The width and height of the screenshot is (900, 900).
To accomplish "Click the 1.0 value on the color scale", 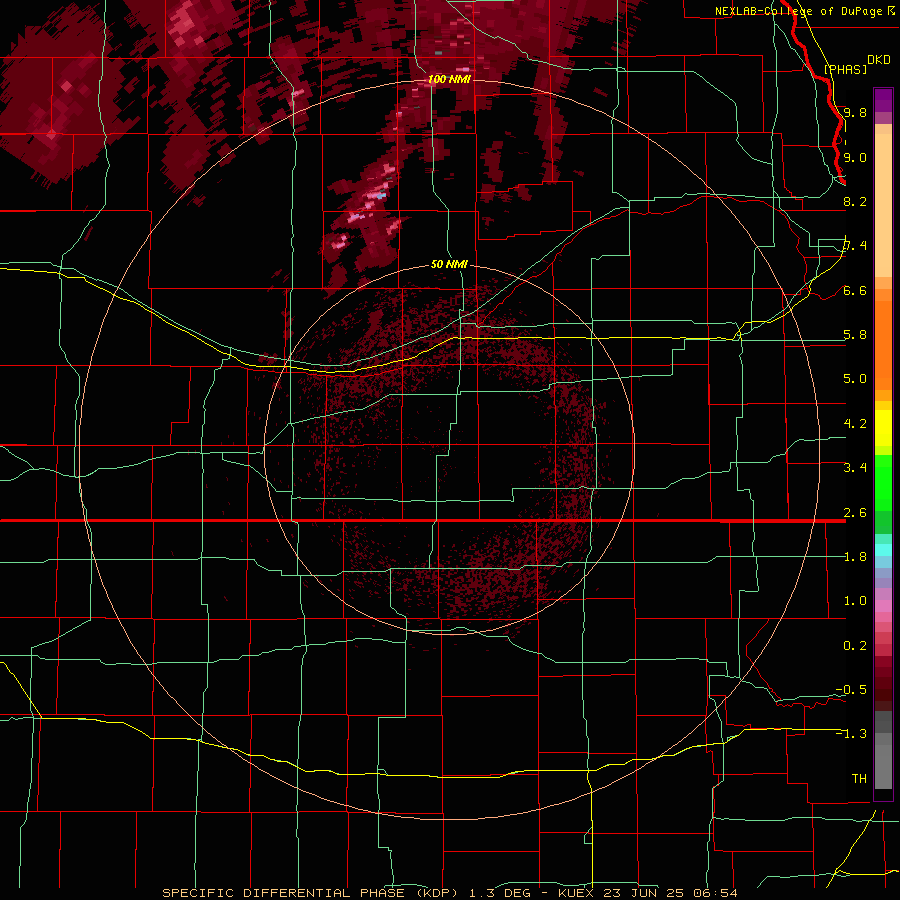I will 855,601.
